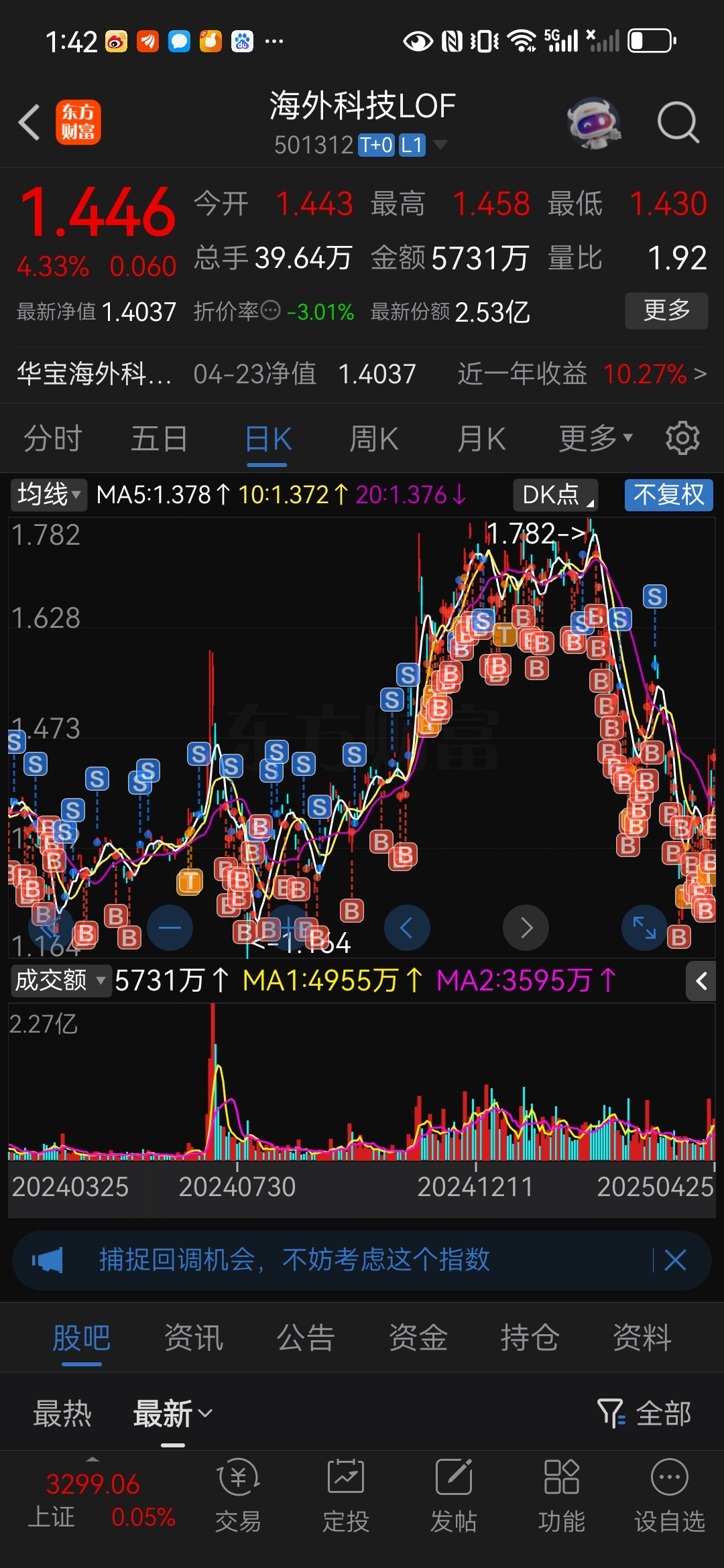Move chart left with arrow button
Image resolution: width=724 pixels, height=1568 pixels.
pyautogui.click(x=407, y=927)
